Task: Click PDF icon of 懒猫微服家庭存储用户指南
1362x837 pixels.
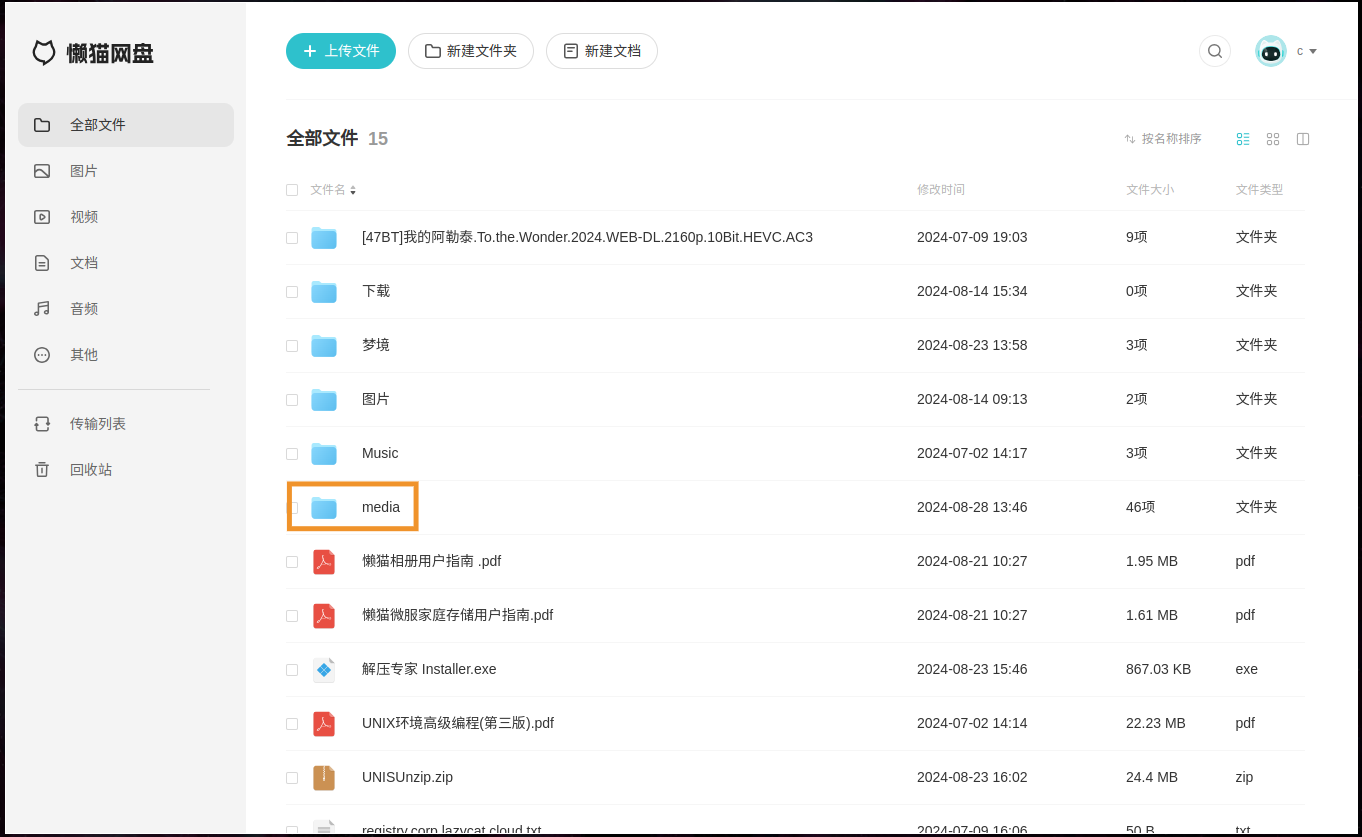Action: [324, 615]
